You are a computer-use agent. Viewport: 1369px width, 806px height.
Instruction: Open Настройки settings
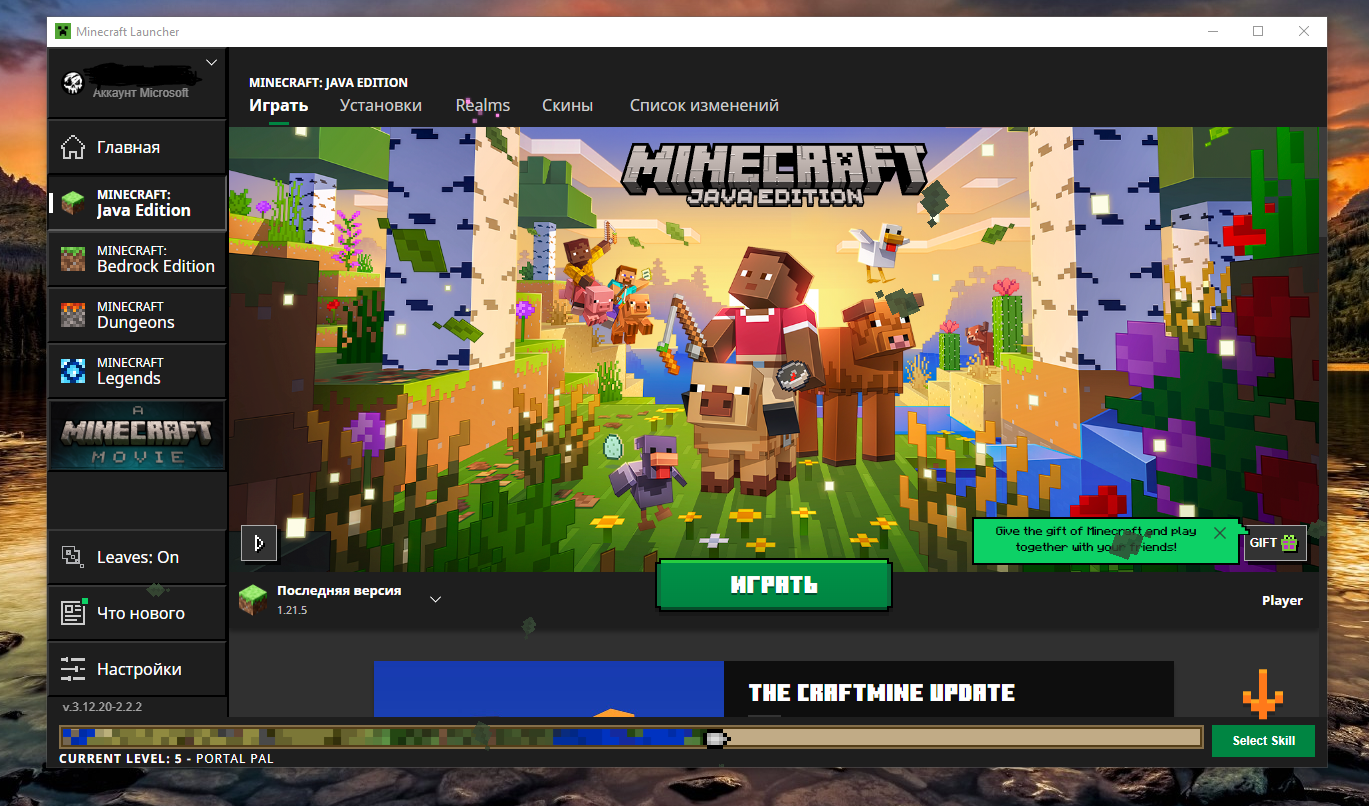[x=137, y=669]
